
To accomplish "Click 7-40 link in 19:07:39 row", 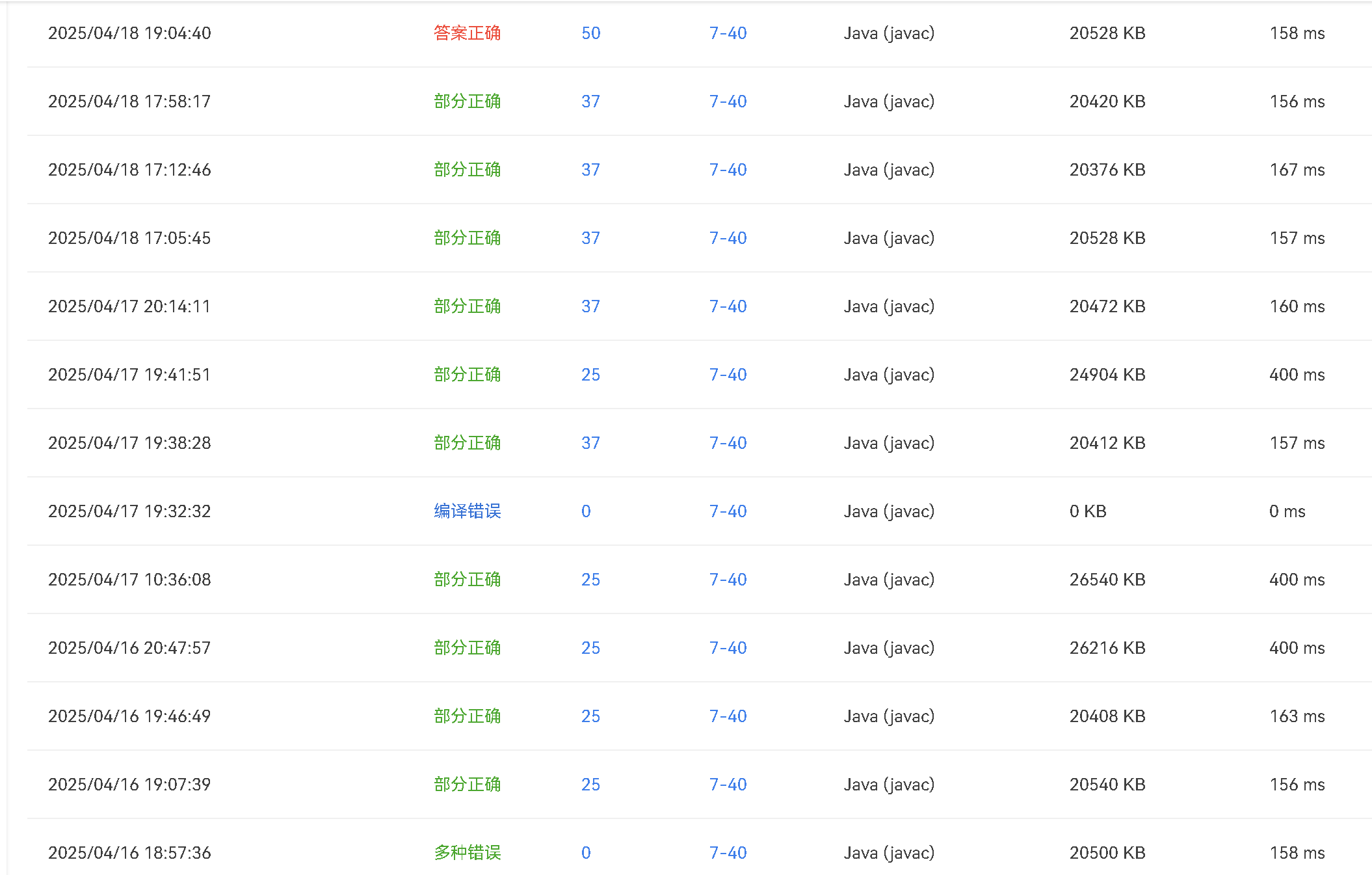I will click(x=728, y=785).
